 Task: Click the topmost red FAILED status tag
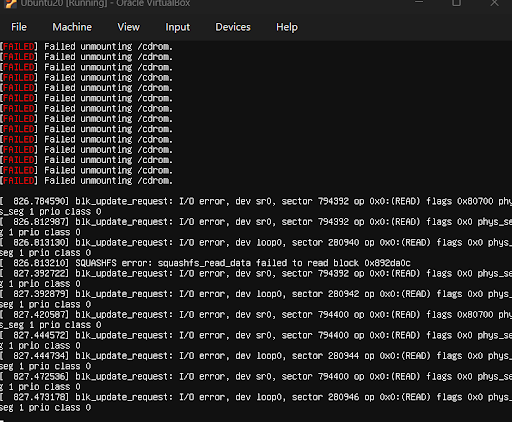tap(19, 46)
